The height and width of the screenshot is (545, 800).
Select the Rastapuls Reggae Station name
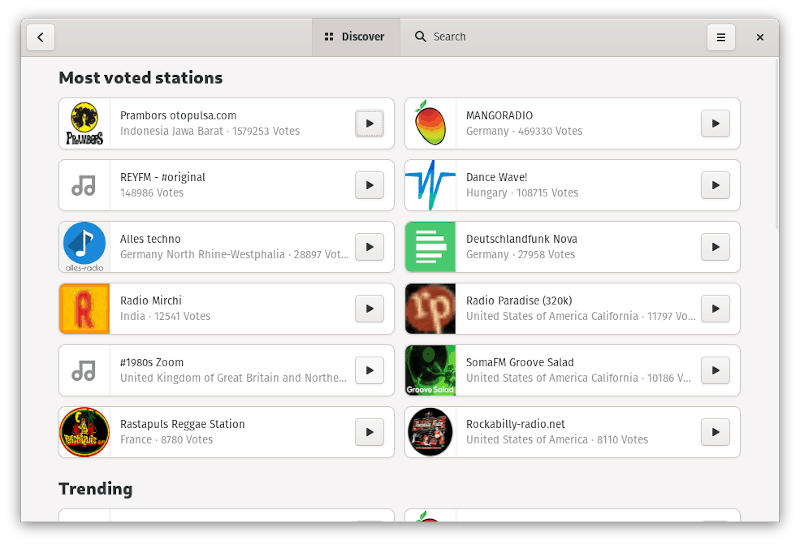(x=182, y=425)
